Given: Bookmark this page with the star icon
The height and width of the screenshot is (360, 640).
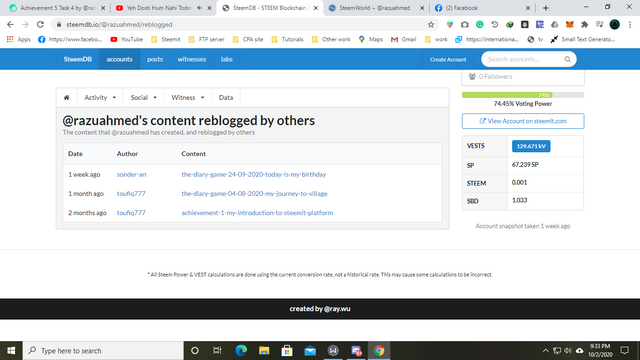Looking at the screenshot, I should tap(431, 24).
